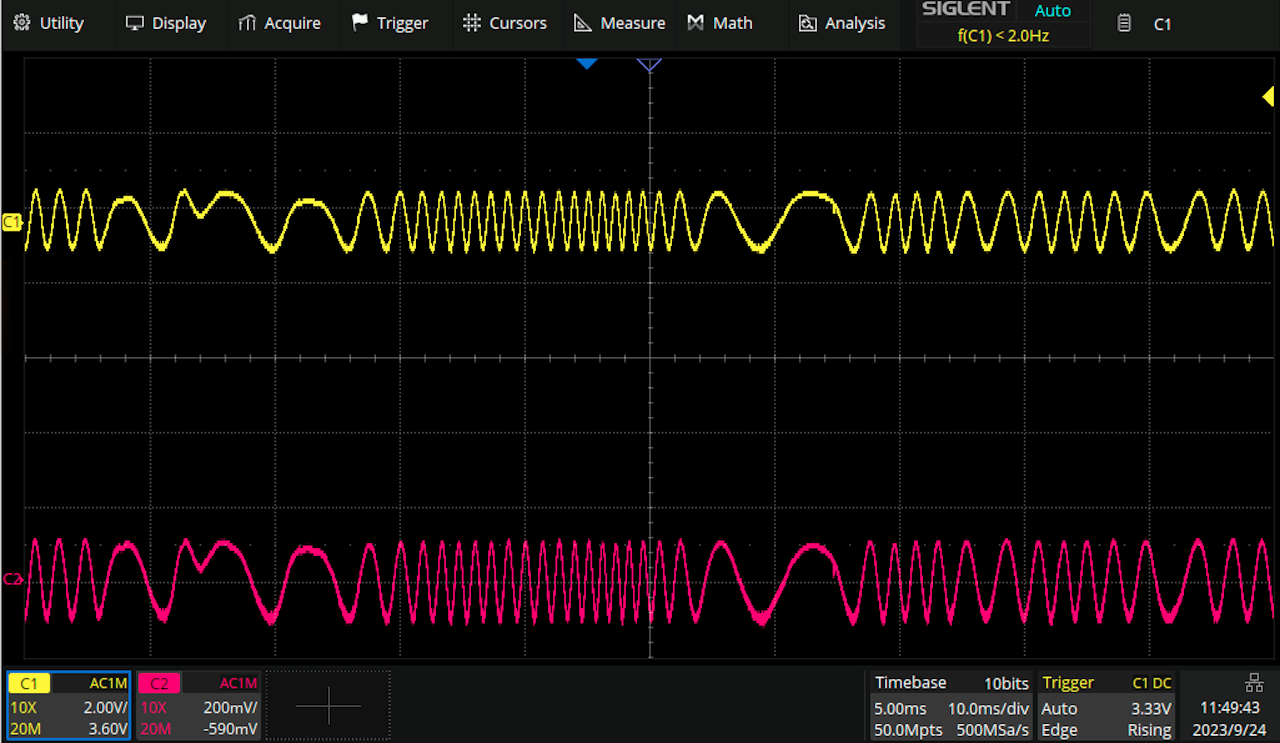Click the clipboard icon beside C1
The image size is (1280, 743).
(x=1124, y=23)
